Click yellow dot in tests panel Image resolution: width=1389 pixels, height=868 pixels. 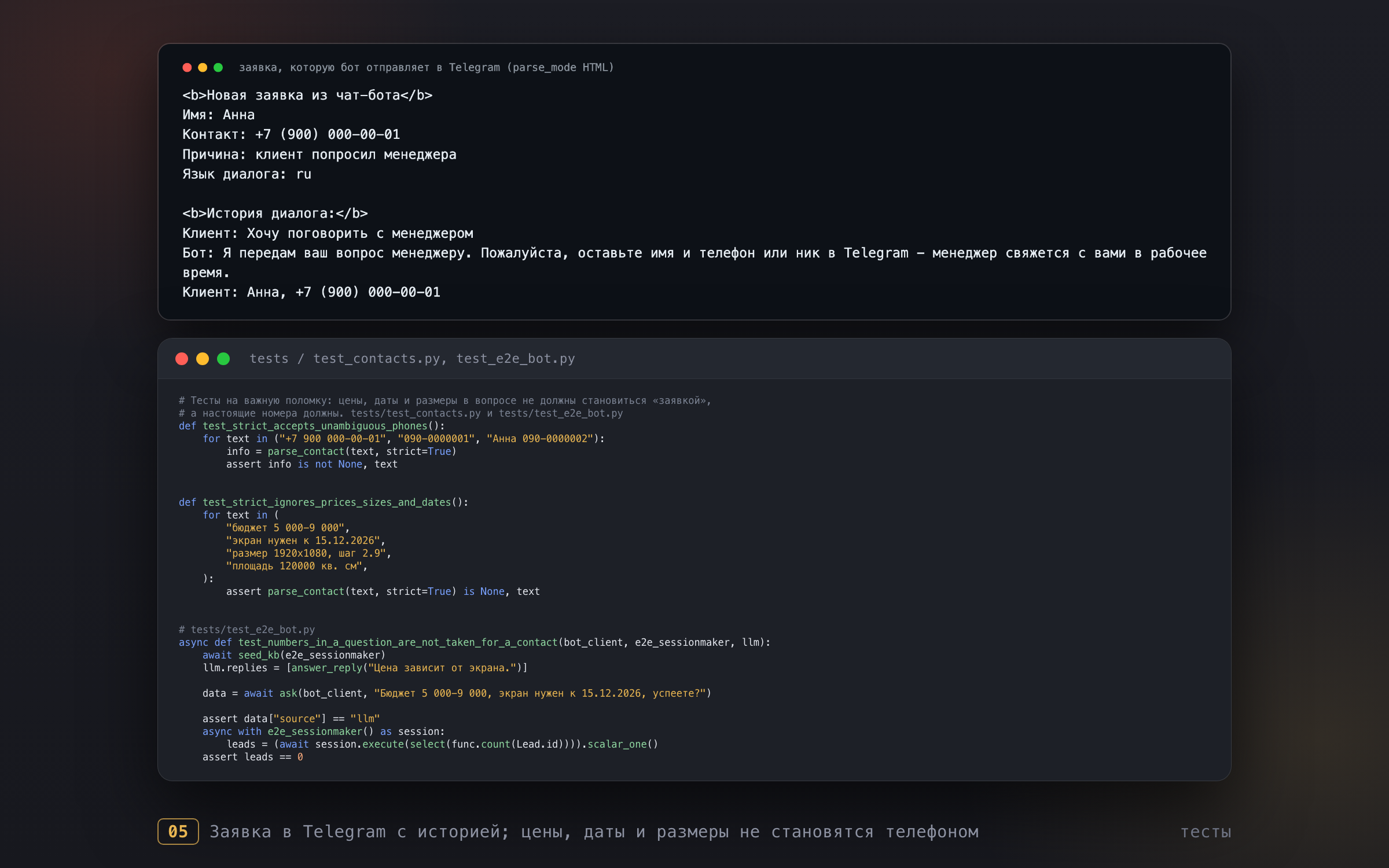click(x=203, y=359)
